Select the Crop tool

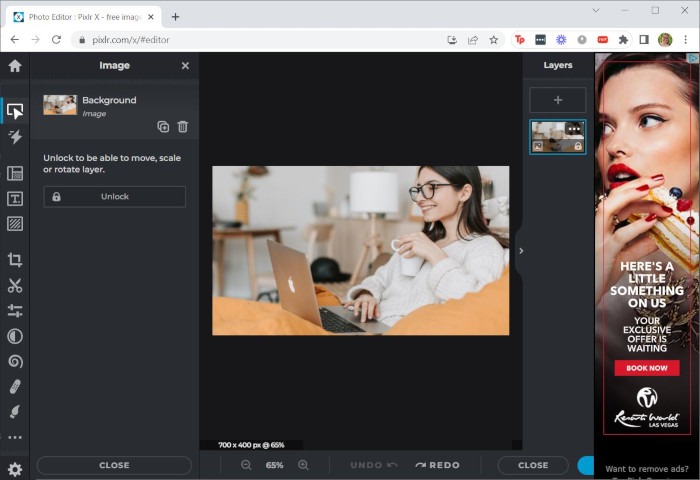(x=15, y=260)
